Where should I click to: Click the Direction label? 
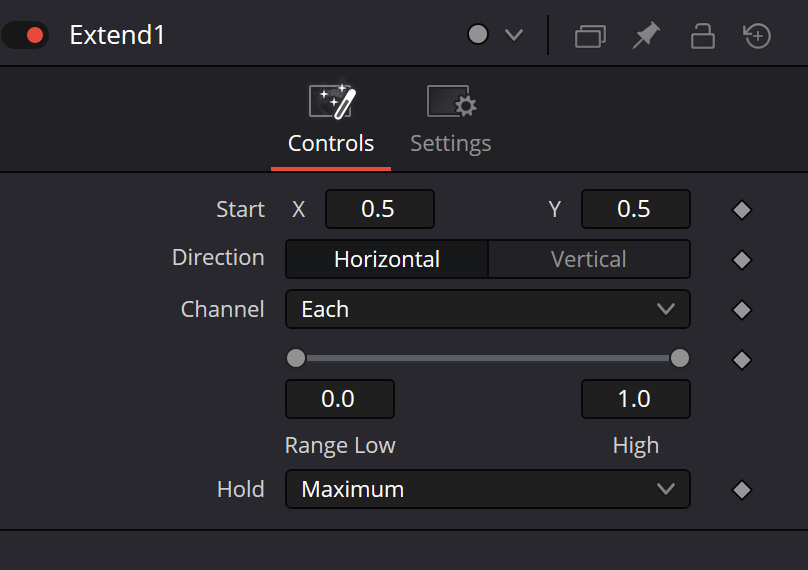coord(218,258)
